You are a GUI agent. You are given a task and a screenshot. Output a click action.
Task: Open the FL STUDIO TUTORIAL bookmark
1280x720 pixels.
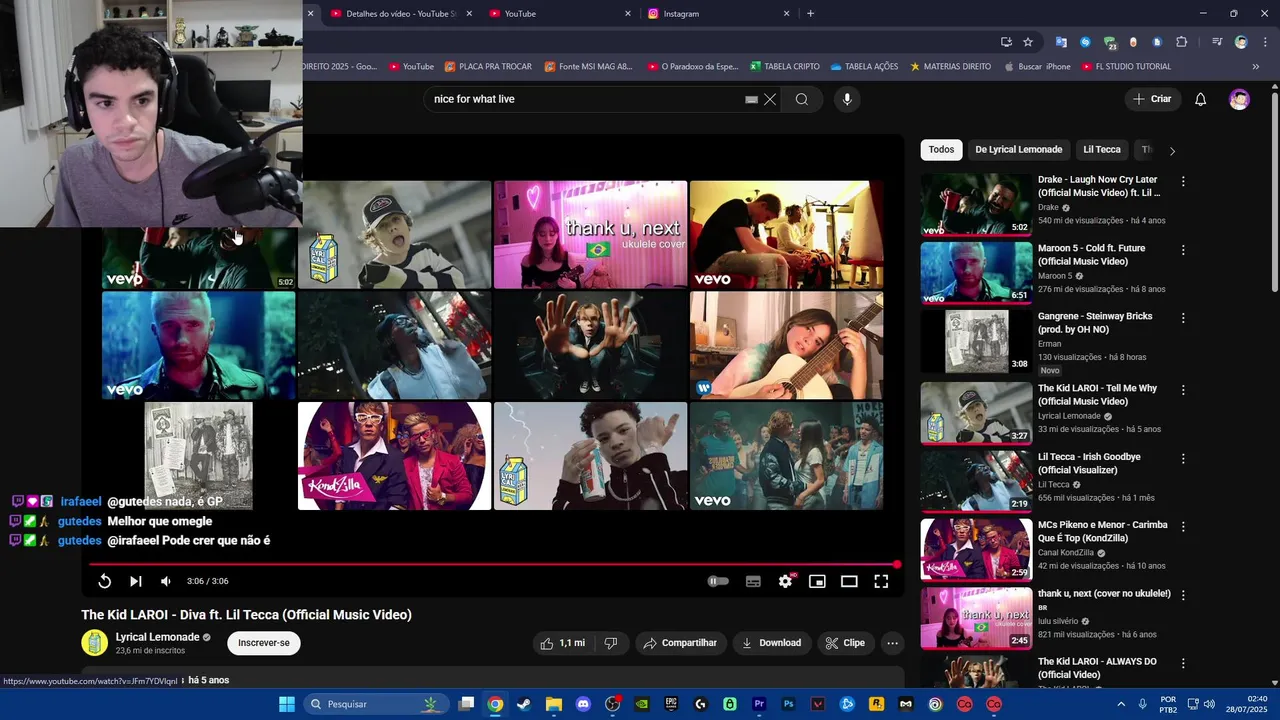(1126, 67)
